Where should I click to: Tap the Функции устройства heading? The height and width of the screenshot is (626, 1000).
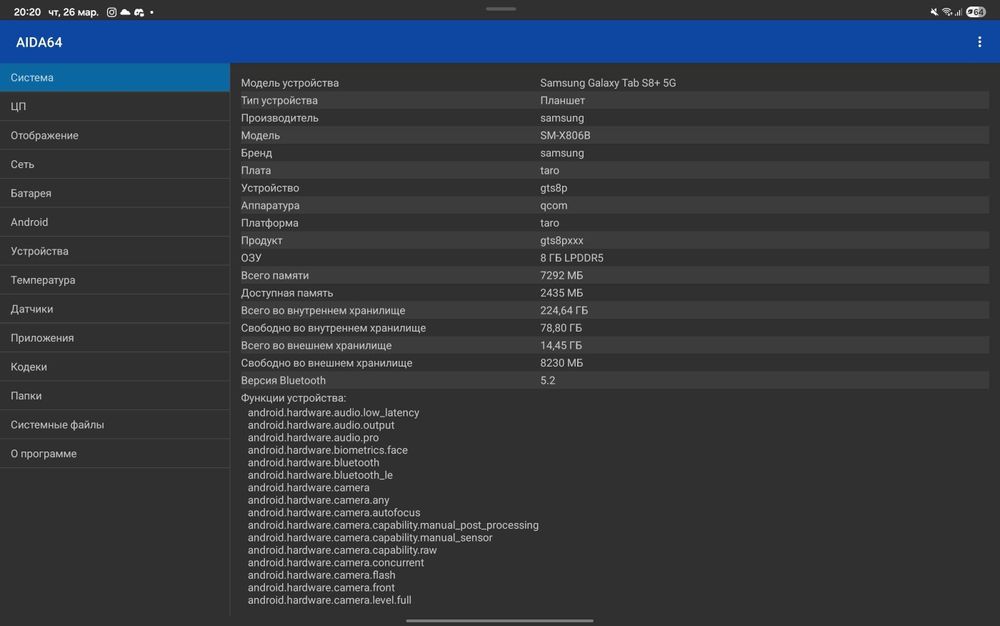[293, 398]
